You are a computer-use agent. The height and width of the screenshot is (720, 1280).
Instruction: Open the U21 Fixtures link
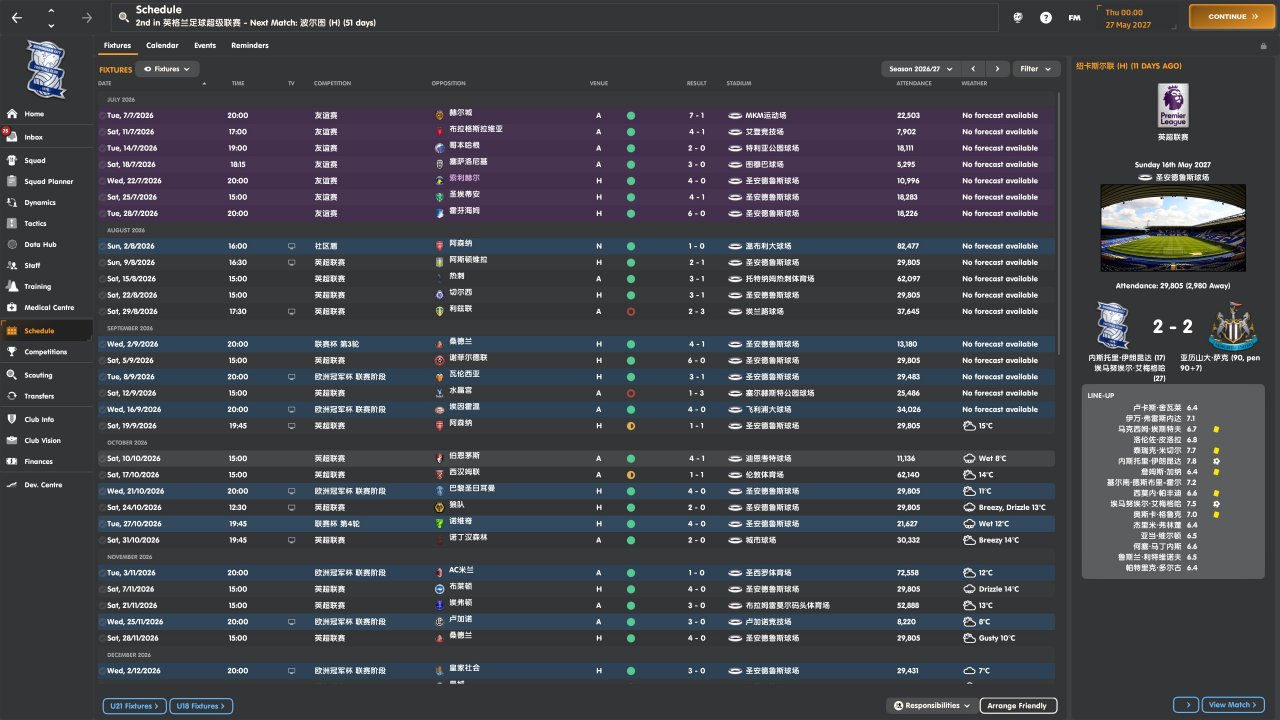click(134, 706)
